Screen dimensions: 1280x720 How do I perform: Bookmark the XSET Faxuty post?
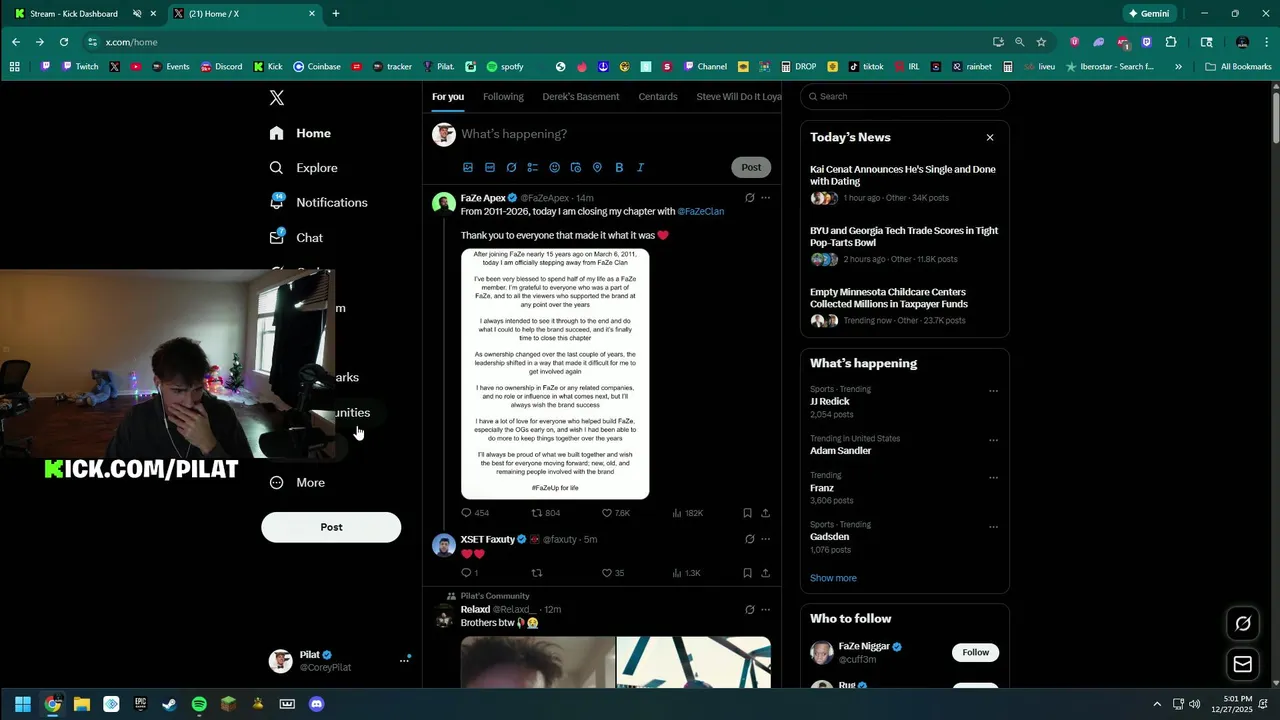(x=747, y=573)
